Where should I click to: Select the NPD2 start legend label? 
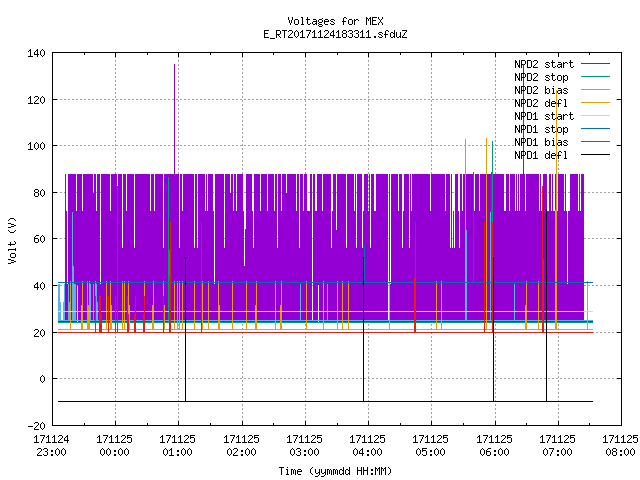coord(544,64)
